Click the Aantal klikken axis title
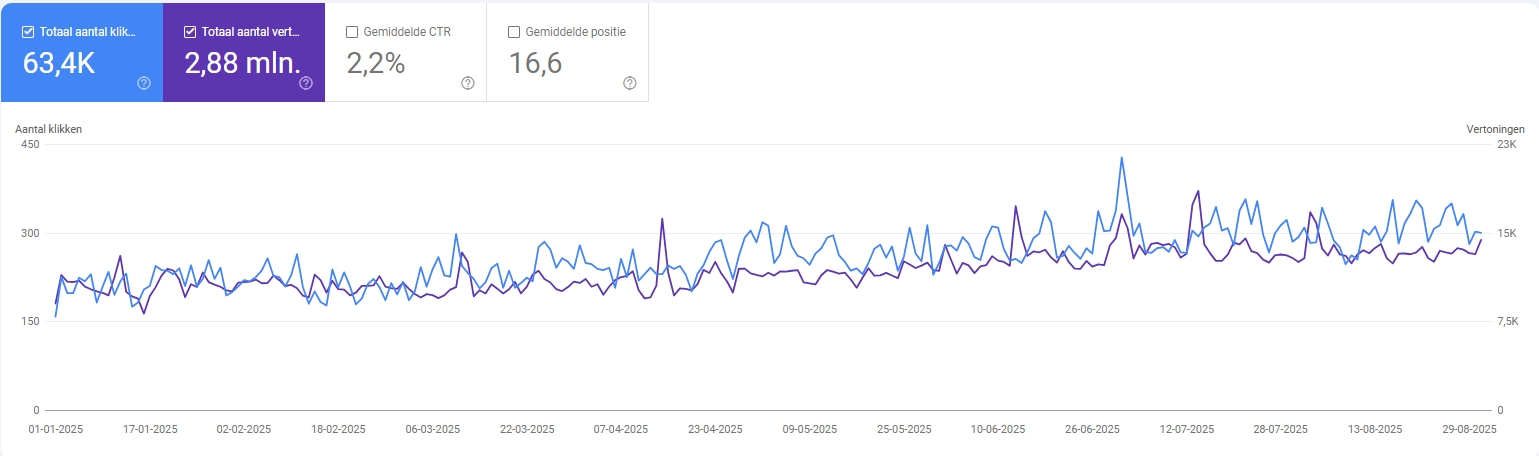This screenshot has height=456, width=1539. (x=48, y=129)
